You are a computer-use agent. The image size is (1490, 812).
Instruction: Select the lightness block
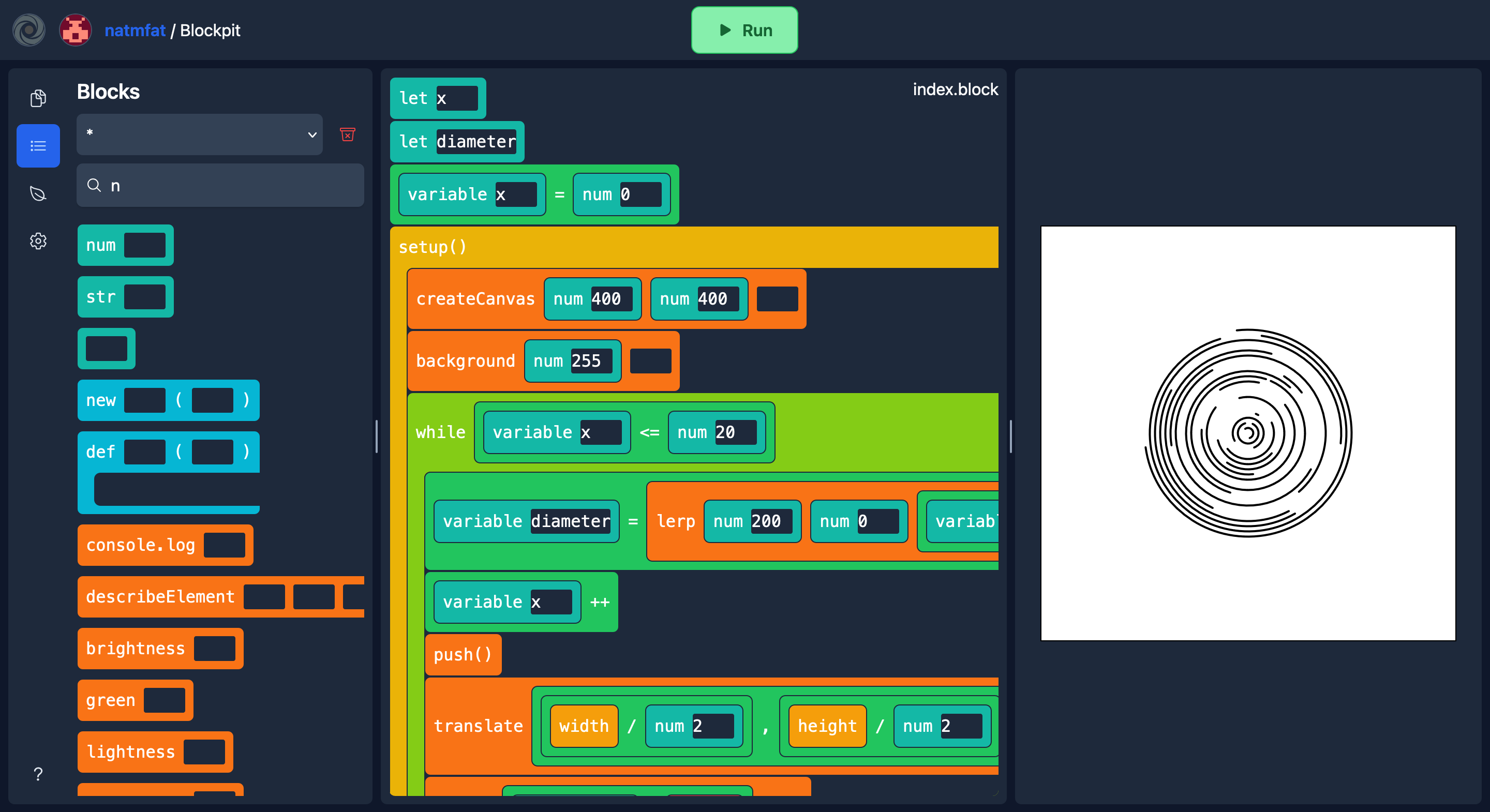click(x=156, y=751)
